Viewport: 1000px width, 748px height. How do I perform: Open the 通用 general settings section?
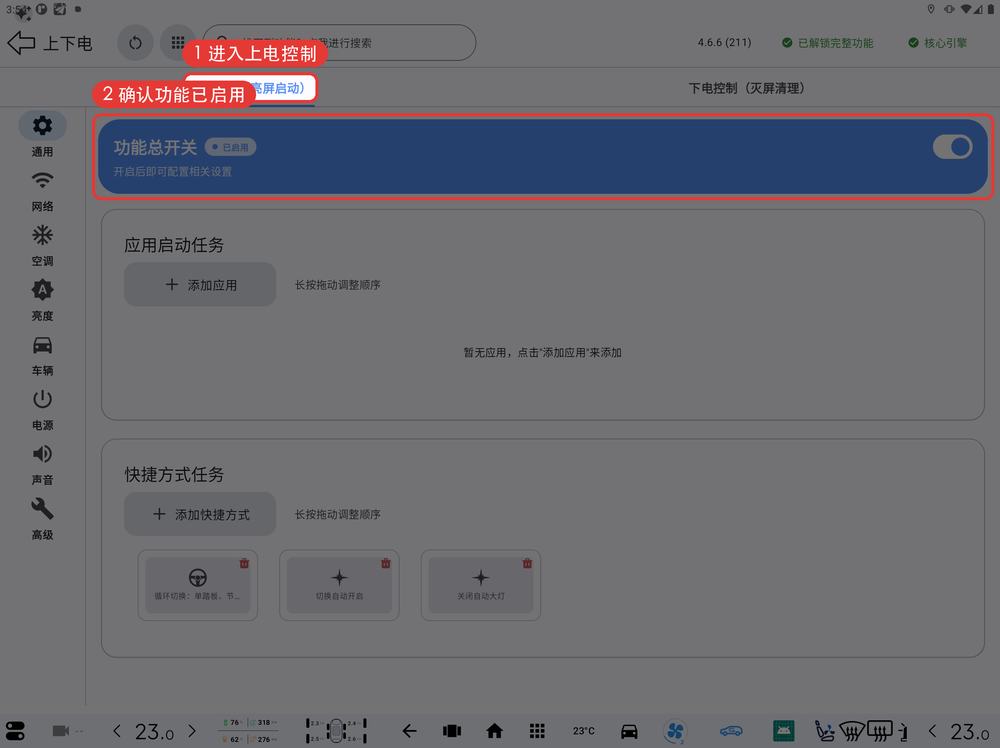(42, 135)
